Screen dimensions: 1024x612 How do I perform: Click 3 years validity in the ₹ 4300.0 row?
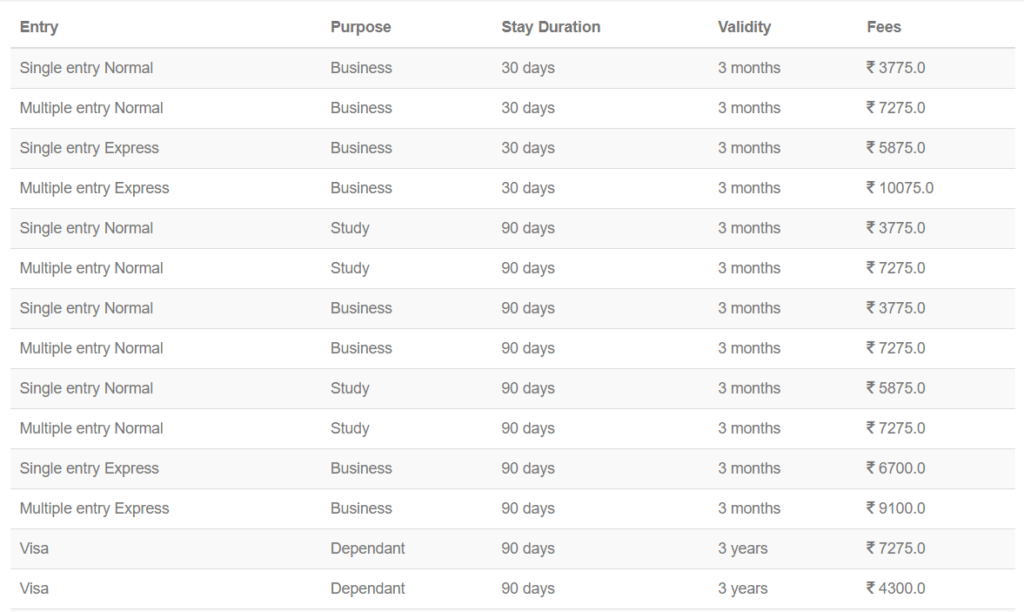[x=742, y=588]
